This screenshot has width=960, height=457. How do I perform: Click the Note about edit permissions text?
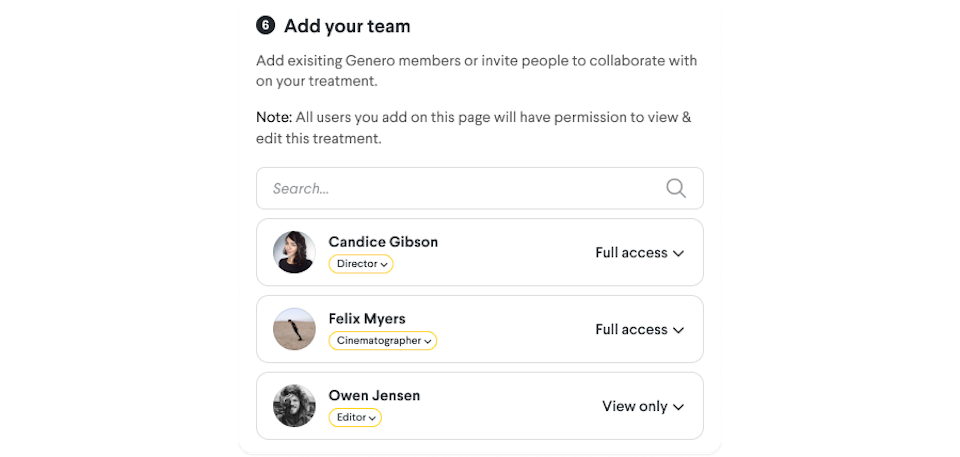pyautogui.click(x=473, y=128)
